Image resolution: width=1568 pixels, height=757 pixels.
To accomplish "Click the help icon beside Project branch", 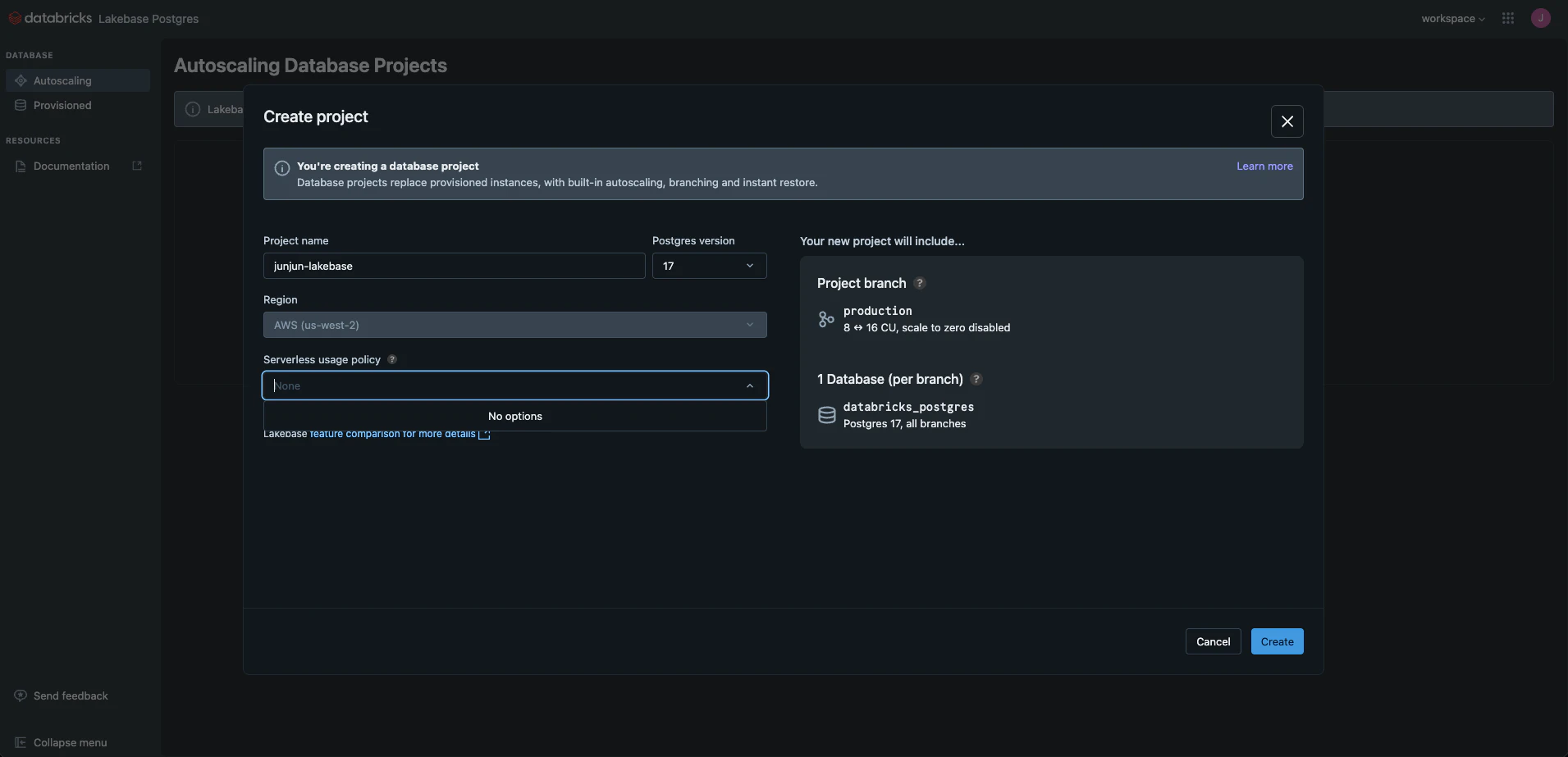I will [x=920, y=283].
